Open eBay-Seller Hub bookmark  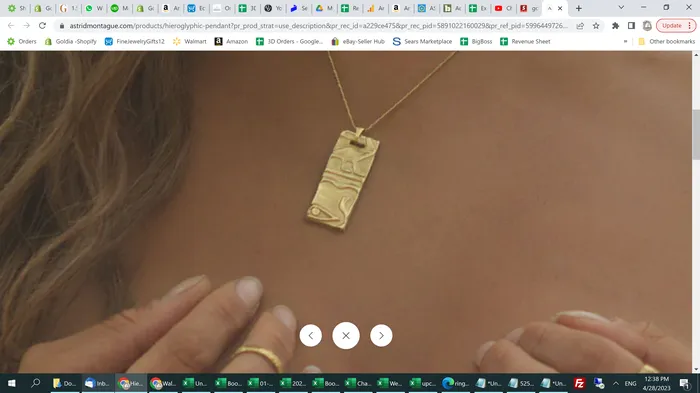click(x=358, y=42)
